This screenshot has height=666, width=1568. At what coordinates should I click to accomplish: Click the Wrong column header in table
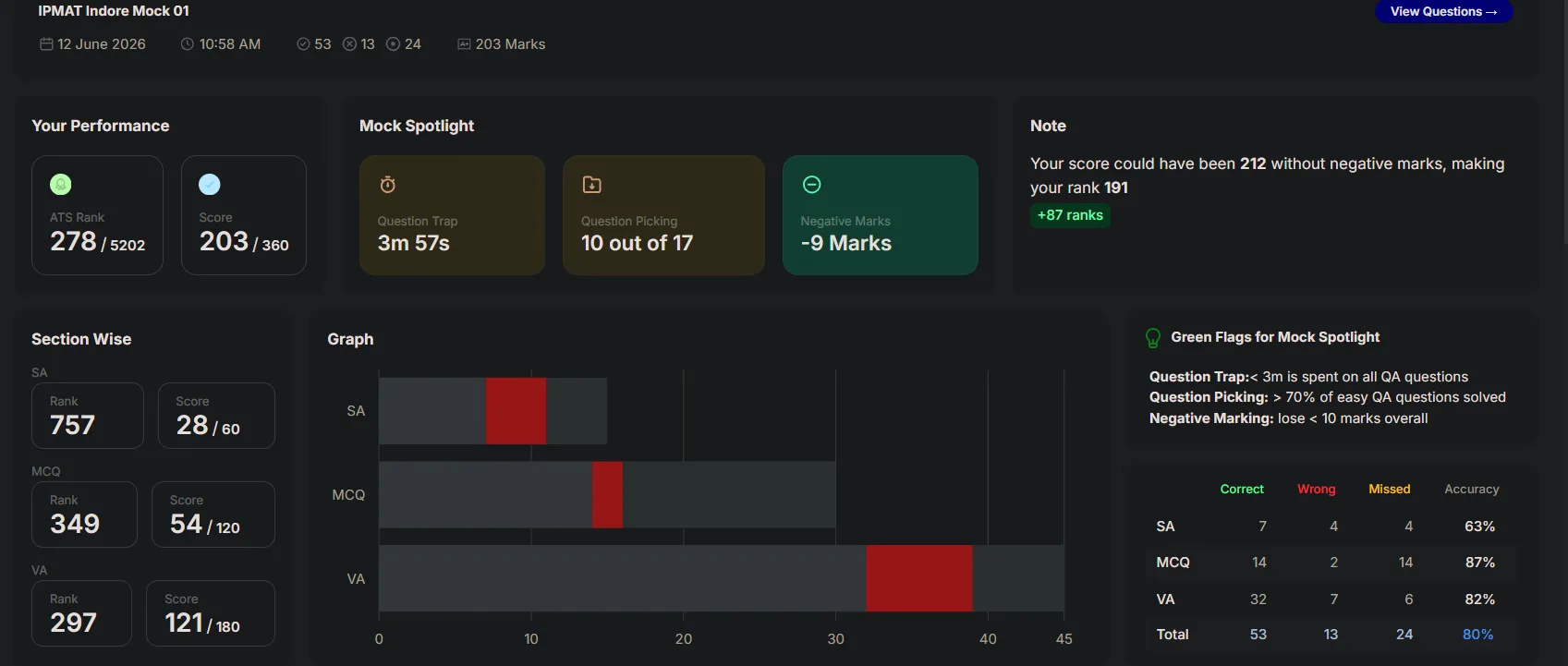[1317, 490]
